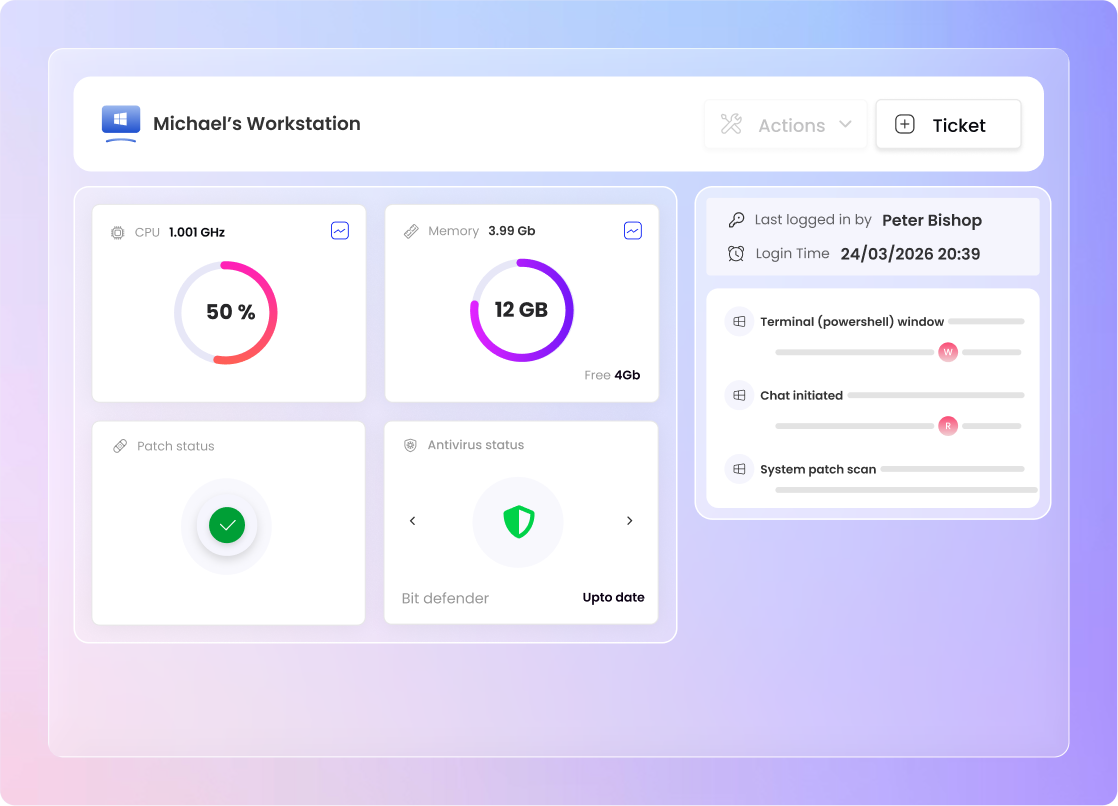This screenshot has height=806, width=1118.
Task: Click the Memory 12 GB circular gauge
Action: coord(521,310)
